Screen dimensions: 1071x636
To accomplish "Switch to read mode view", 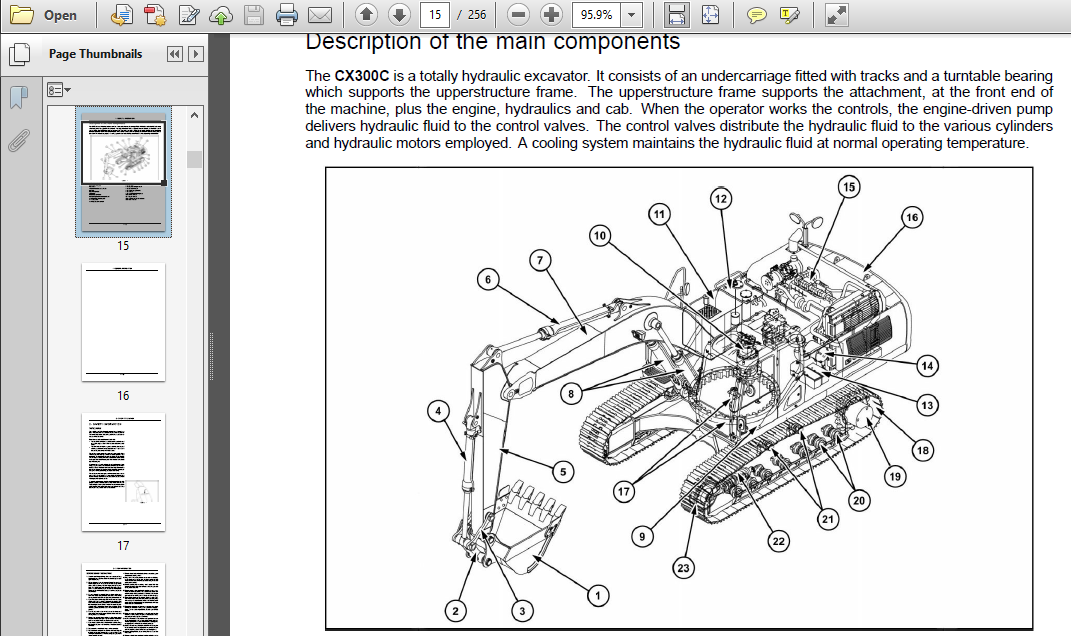I will 836,14.
